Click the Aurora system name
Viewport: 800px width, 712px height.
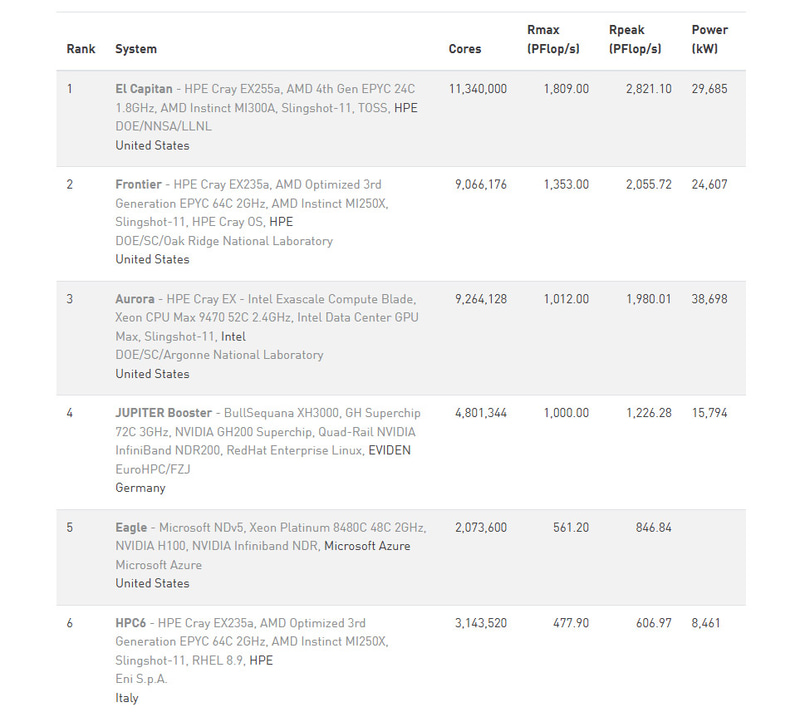pos(135,298)
